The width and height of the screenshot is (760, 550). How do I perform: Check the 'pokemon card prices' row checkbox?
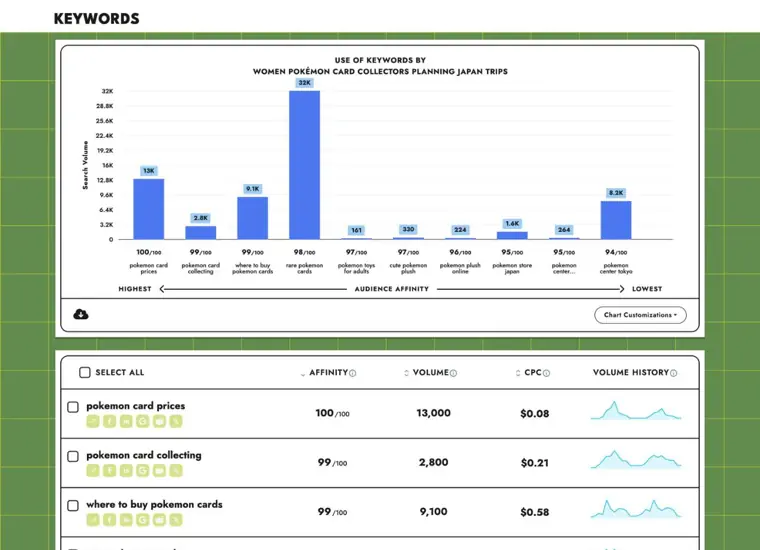coord(73,407)
